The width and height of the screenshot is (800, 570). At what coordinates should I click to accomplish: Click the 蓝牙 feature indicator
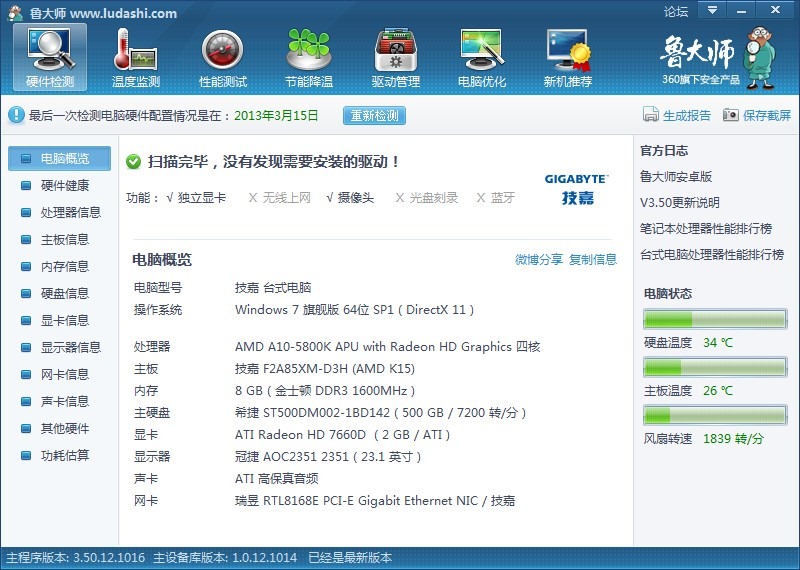496,197
